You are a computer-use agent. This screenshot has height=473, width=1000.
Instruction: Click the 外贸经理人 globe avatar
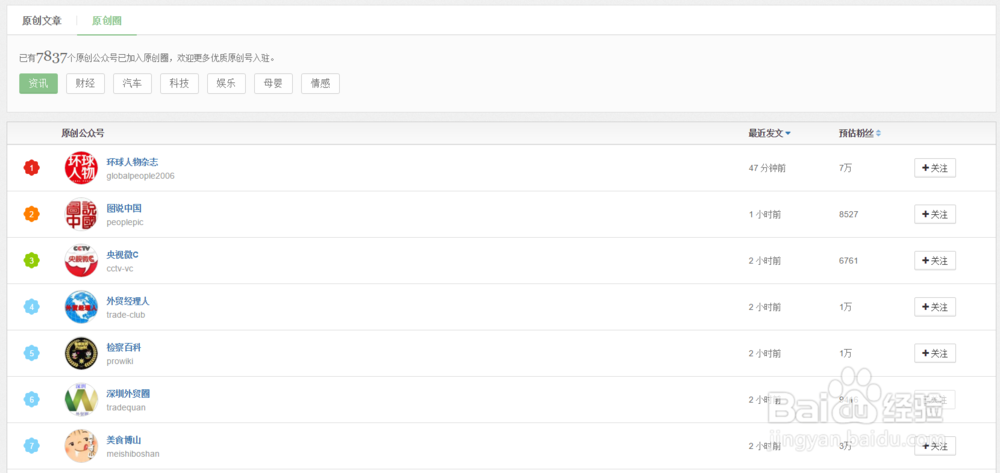(81, 307)
